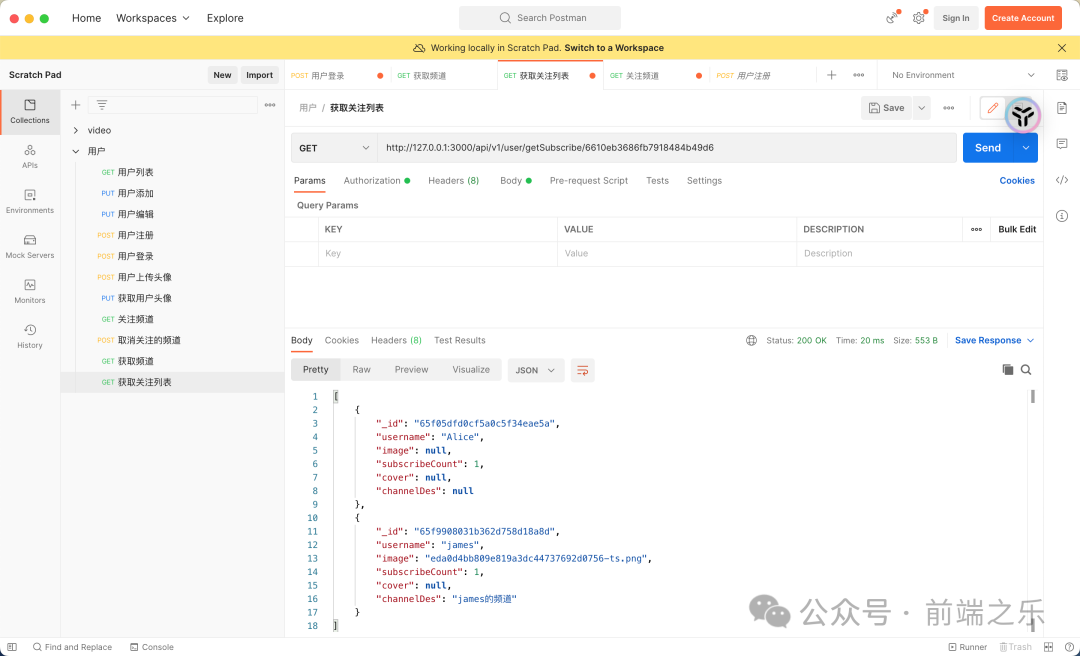Expand the video collection
Image resolution: width=1080 pixels, height=656 pixels.
pos(76,130)
